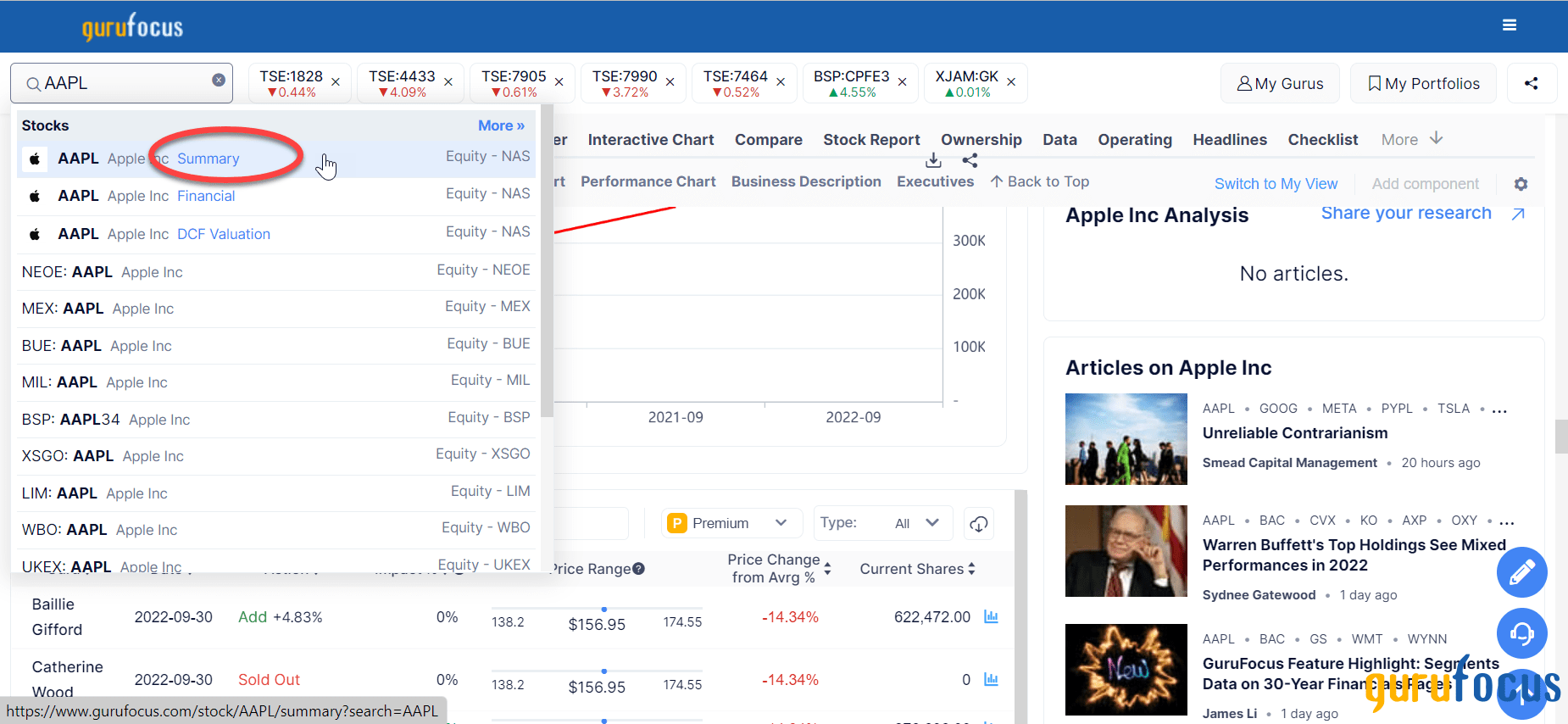The height and width of the screenshot is (724, 1568).
Task: Remove TSE:4433 ticker chip
Action: tap(448, 82)
